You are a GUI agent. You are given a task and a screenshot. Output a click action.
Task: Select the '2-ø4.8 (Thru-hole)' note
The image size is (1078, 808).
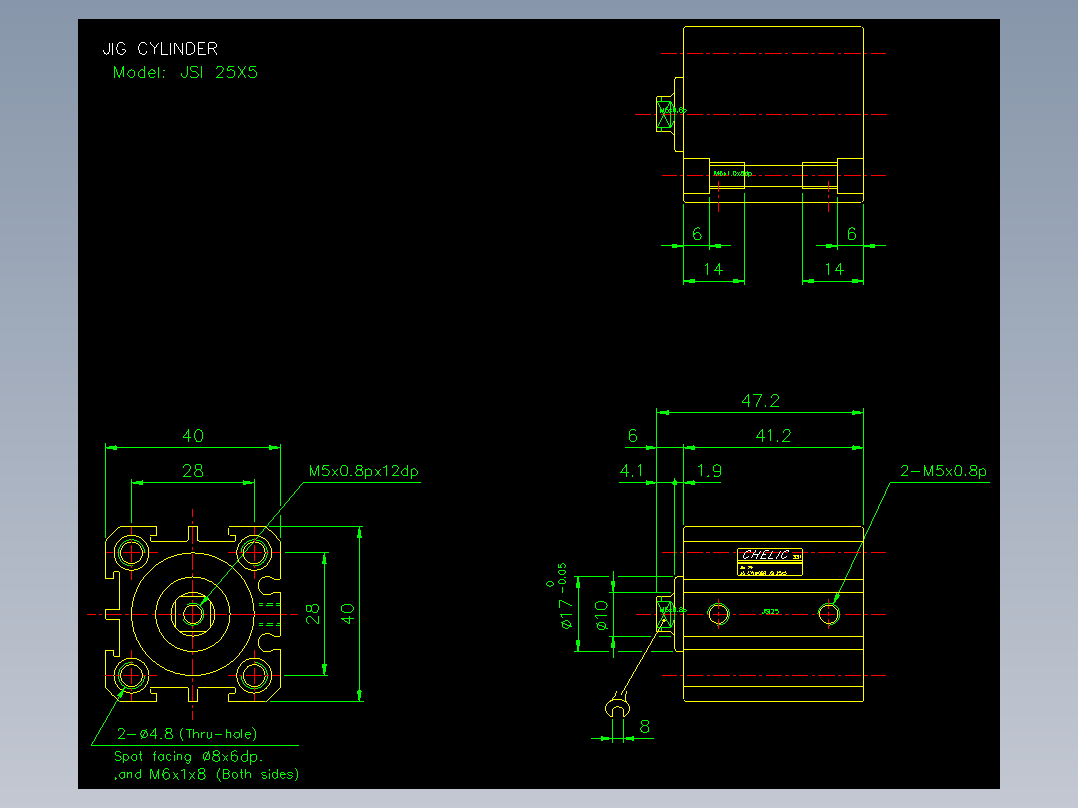tap(187, 734)
